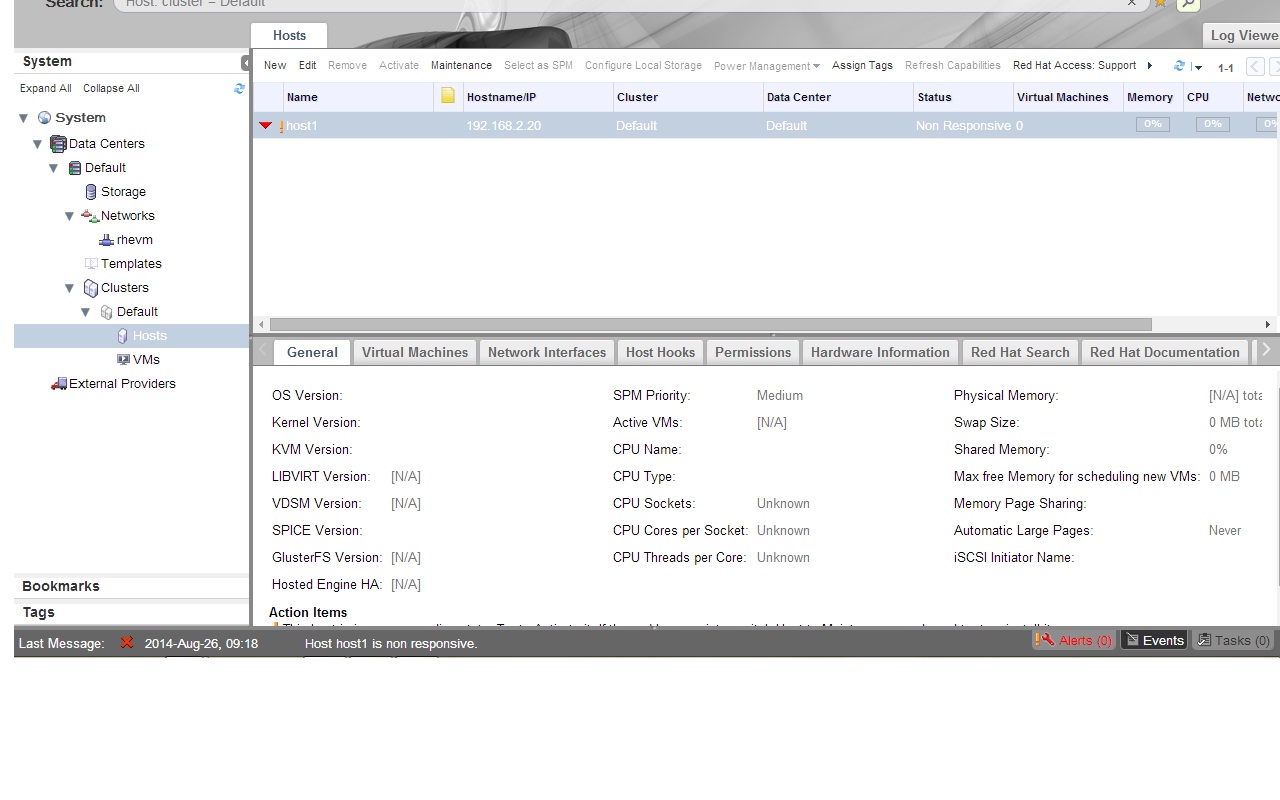Click the bookmark star next to search

[1160, 4]
